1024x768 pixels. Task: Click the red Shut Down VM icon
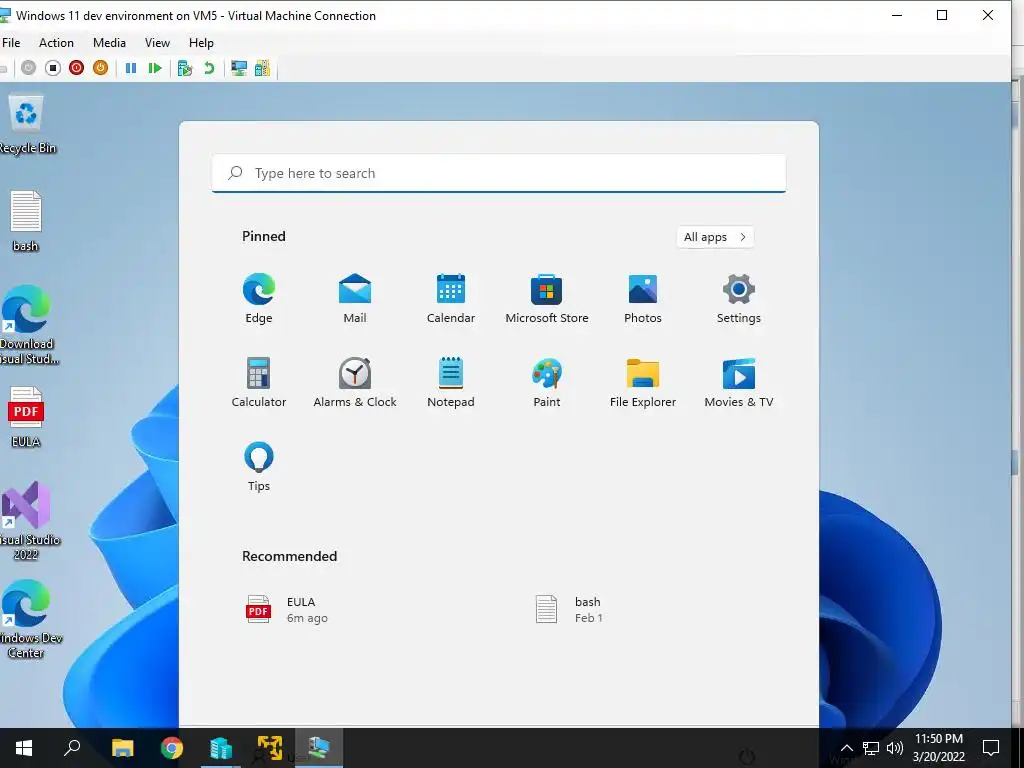coord(76,68)
